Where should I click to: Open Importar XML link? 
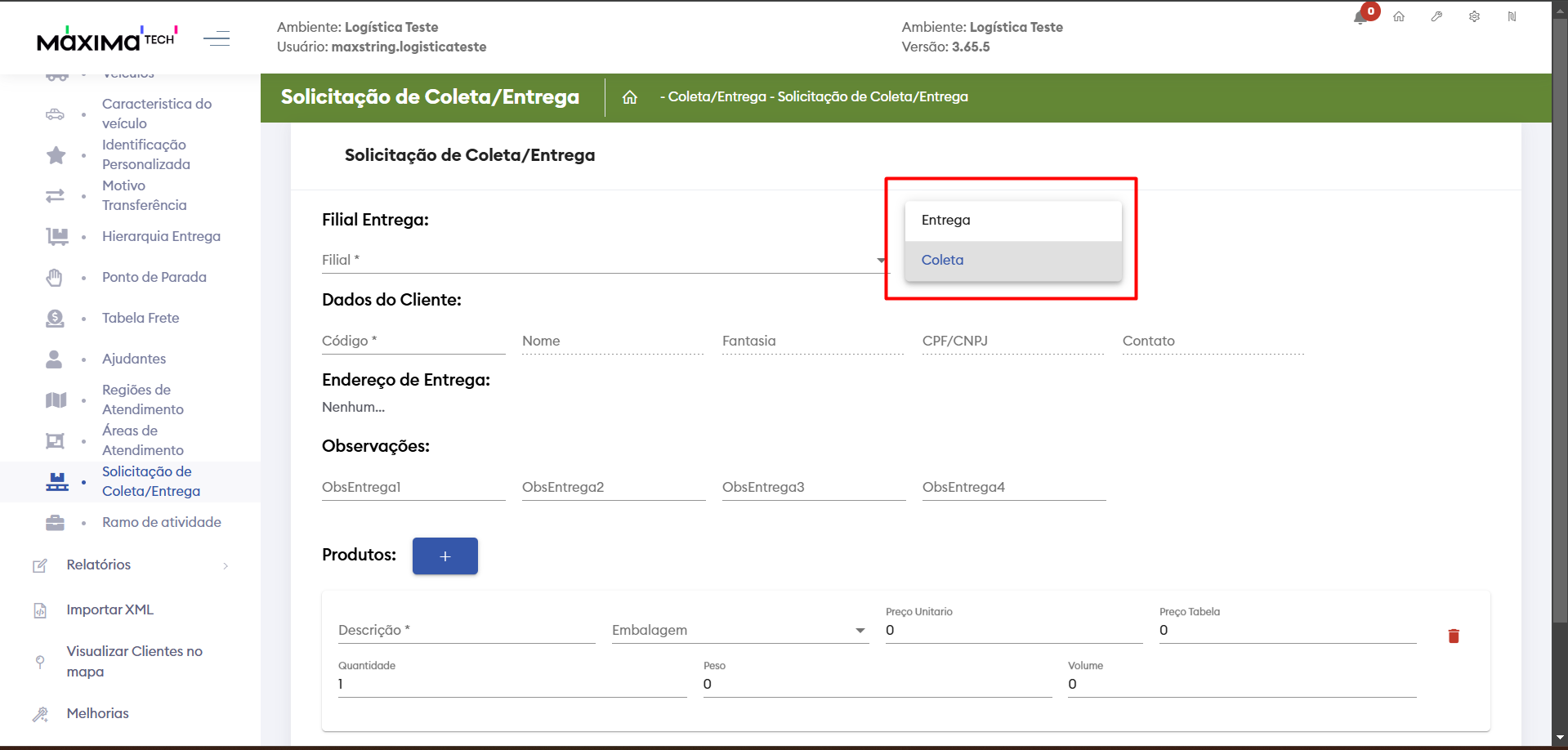109,609
